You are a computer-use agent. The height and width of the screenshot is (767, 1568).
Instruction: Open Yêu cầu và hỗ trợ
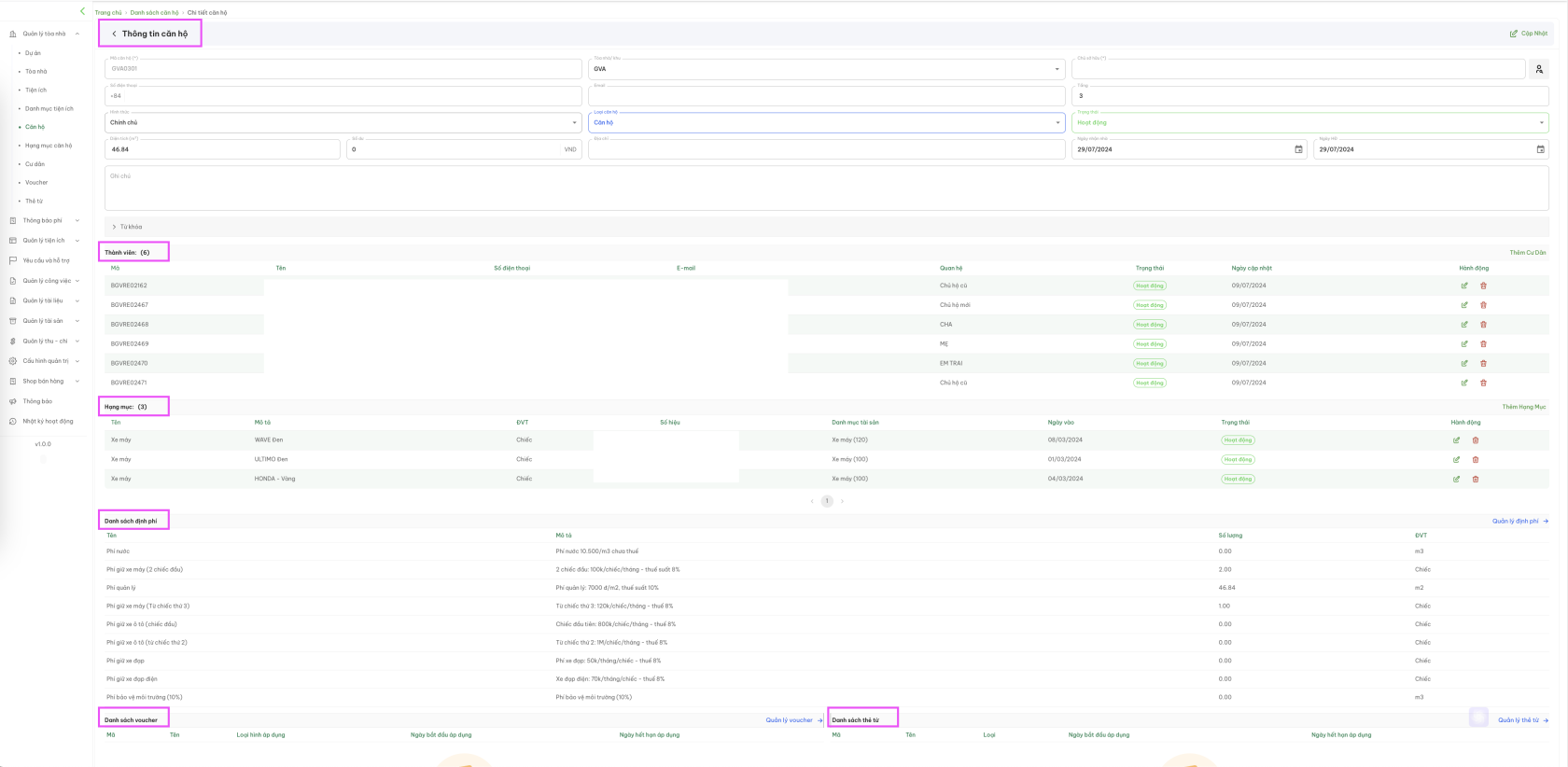point(39,261)
